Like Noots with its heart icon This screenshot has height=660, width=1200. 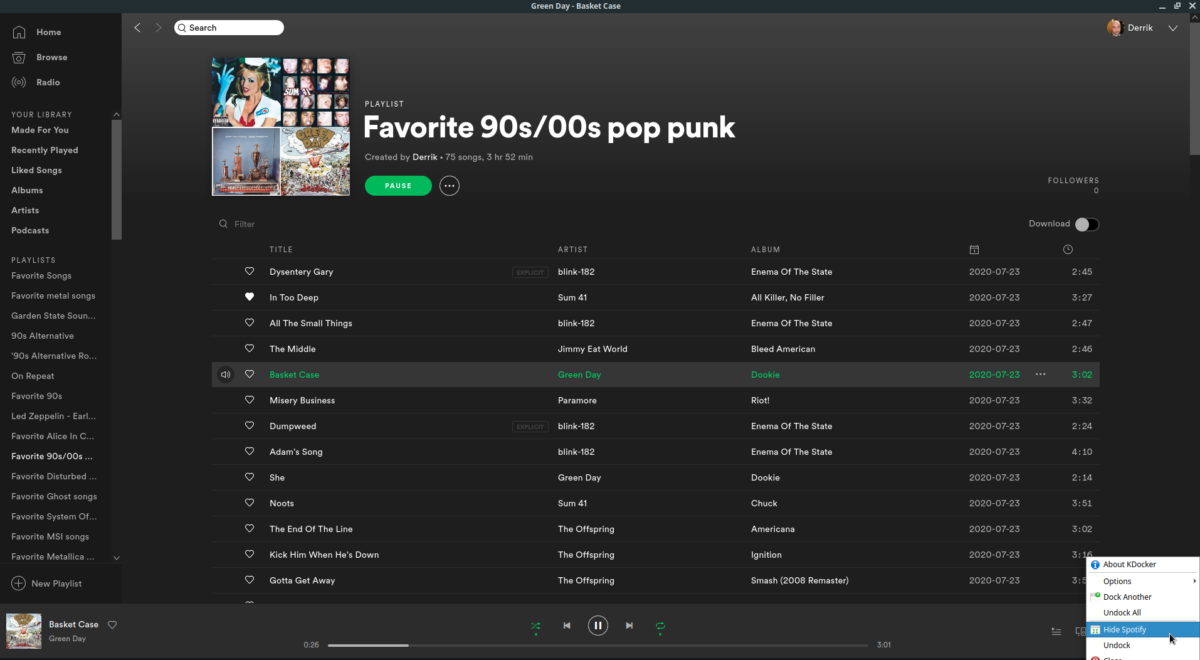click(250, 504)
